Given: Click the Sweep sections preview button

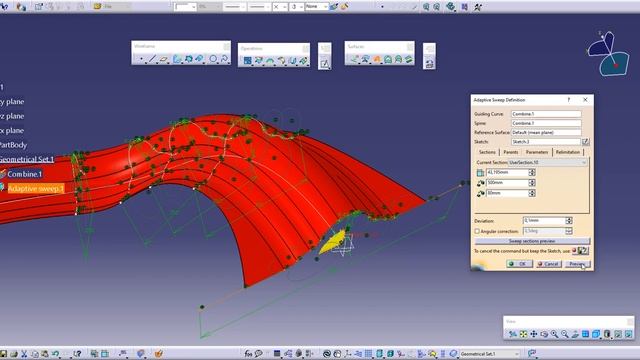Looking at the screenshot, I should (x=532, y=241).
